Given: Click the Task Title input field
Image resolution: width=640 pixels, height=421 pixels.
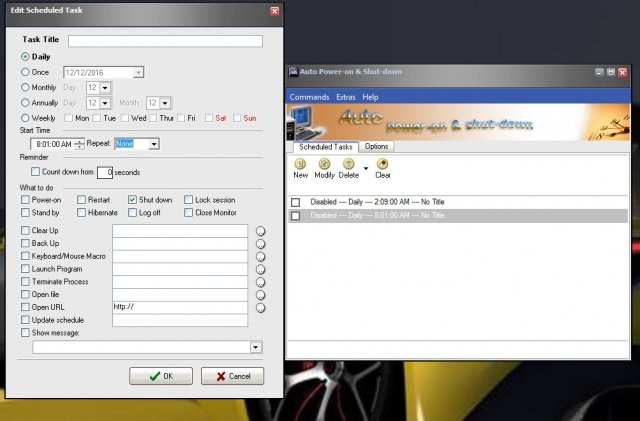Looking at the screenshot, I should click(x=165, y=41).
